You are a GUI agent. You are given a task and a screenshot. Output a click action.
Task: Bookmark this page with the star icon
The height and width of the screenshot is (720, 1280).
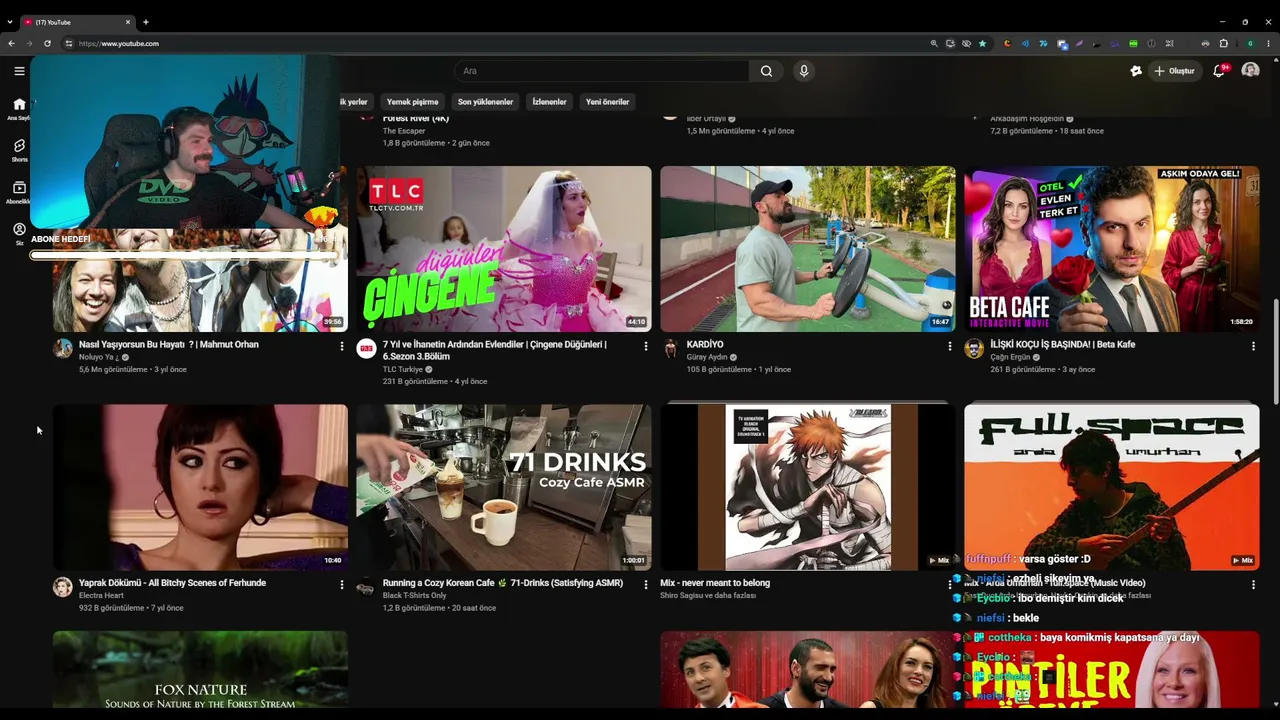pyautogui.click(x=982, y=43)
